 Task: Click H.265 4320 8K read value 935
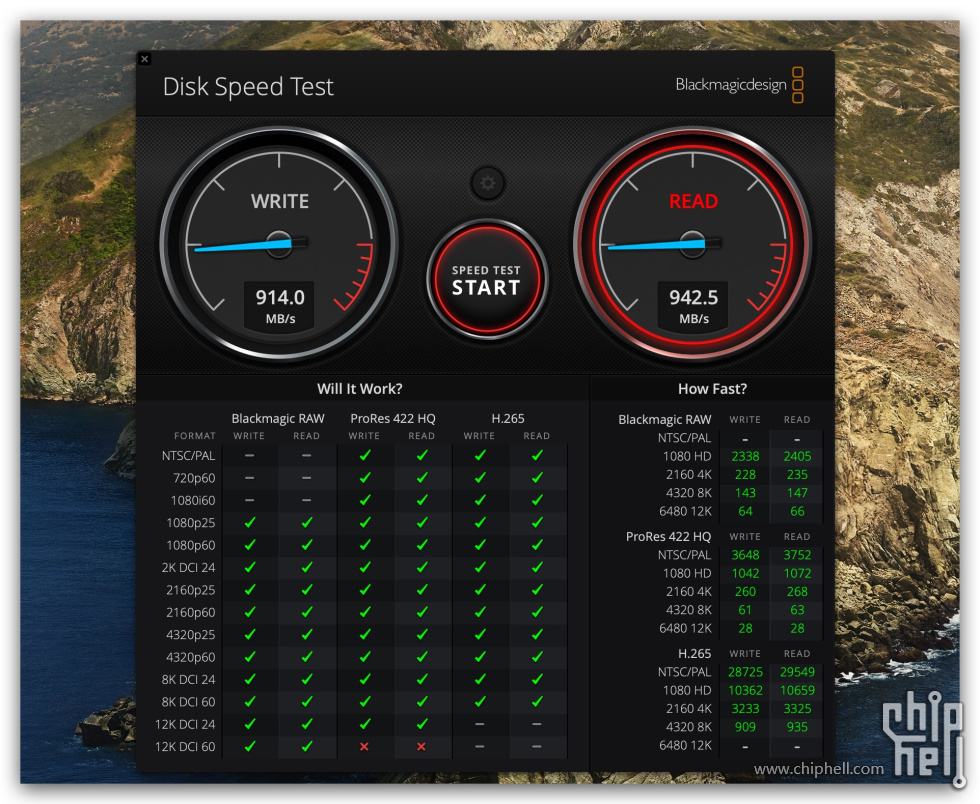(797, 726)
